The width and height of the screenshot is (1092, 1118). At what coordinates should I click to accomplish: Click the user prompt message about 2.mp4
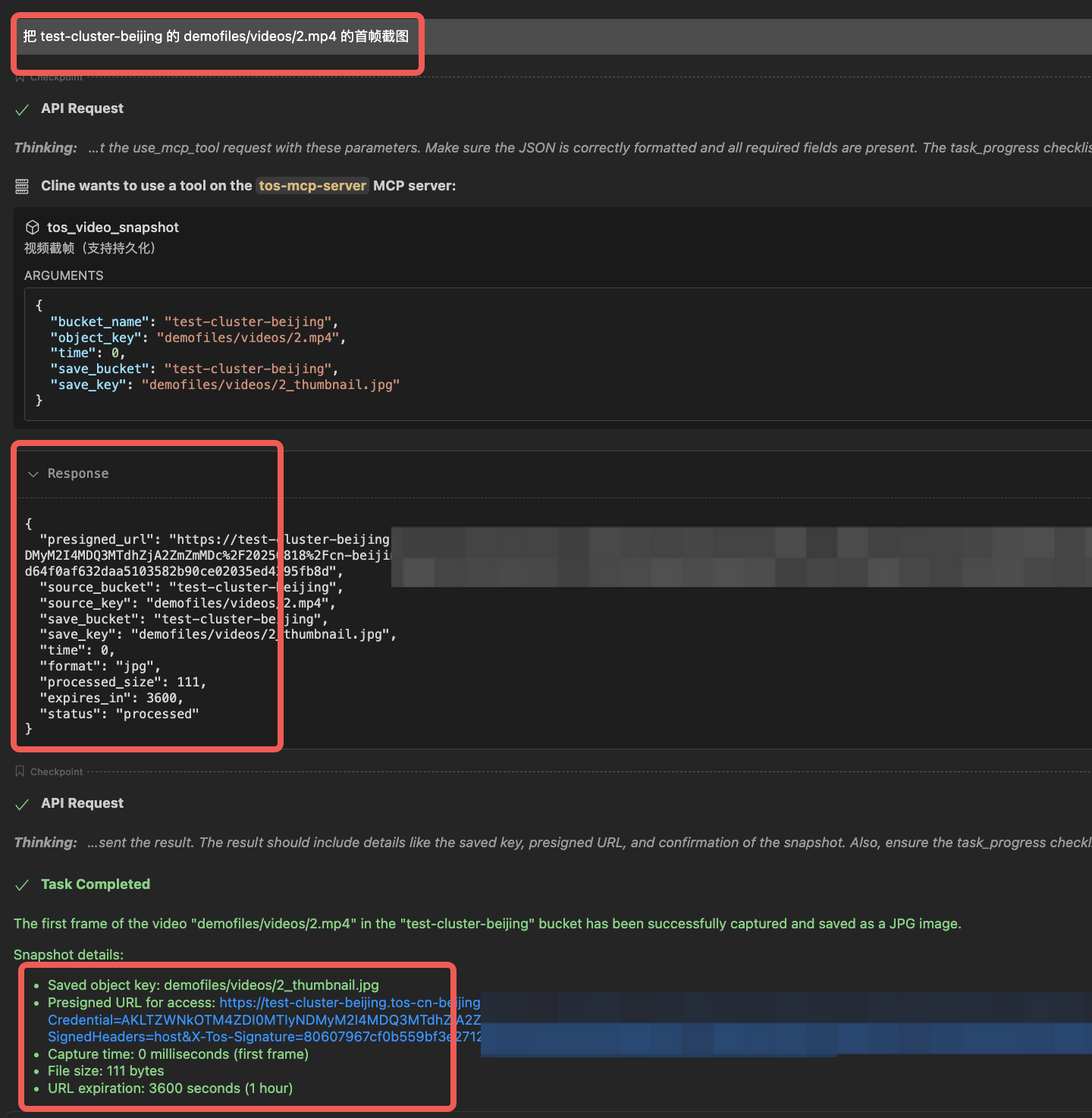(216, 36)
